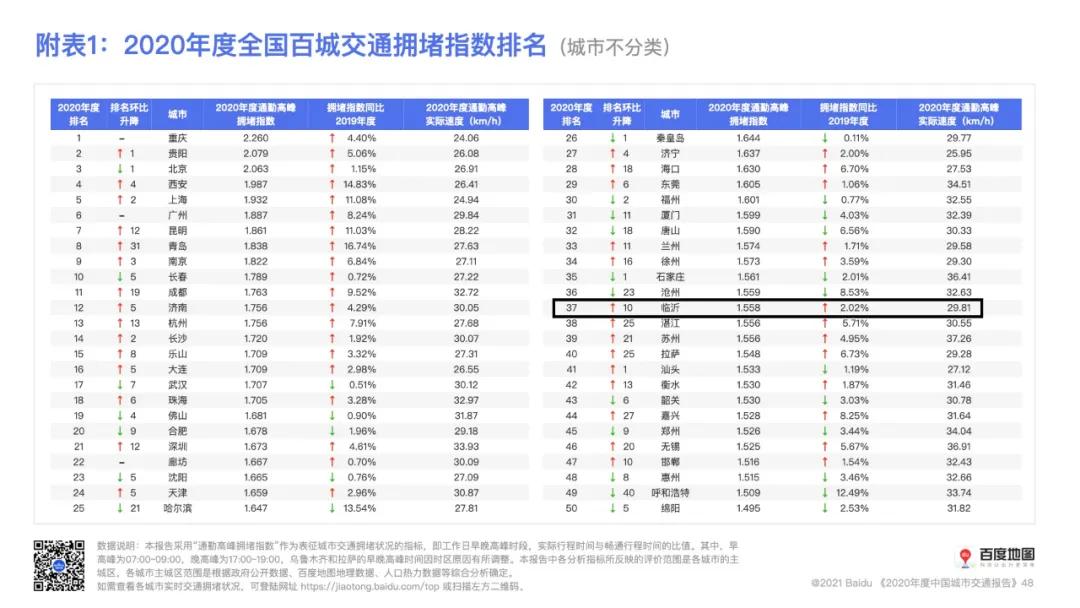This screenshot has height=608, width=1080.
Task: Click congestion index 2.063 for 北京
Action: point(256,169)
